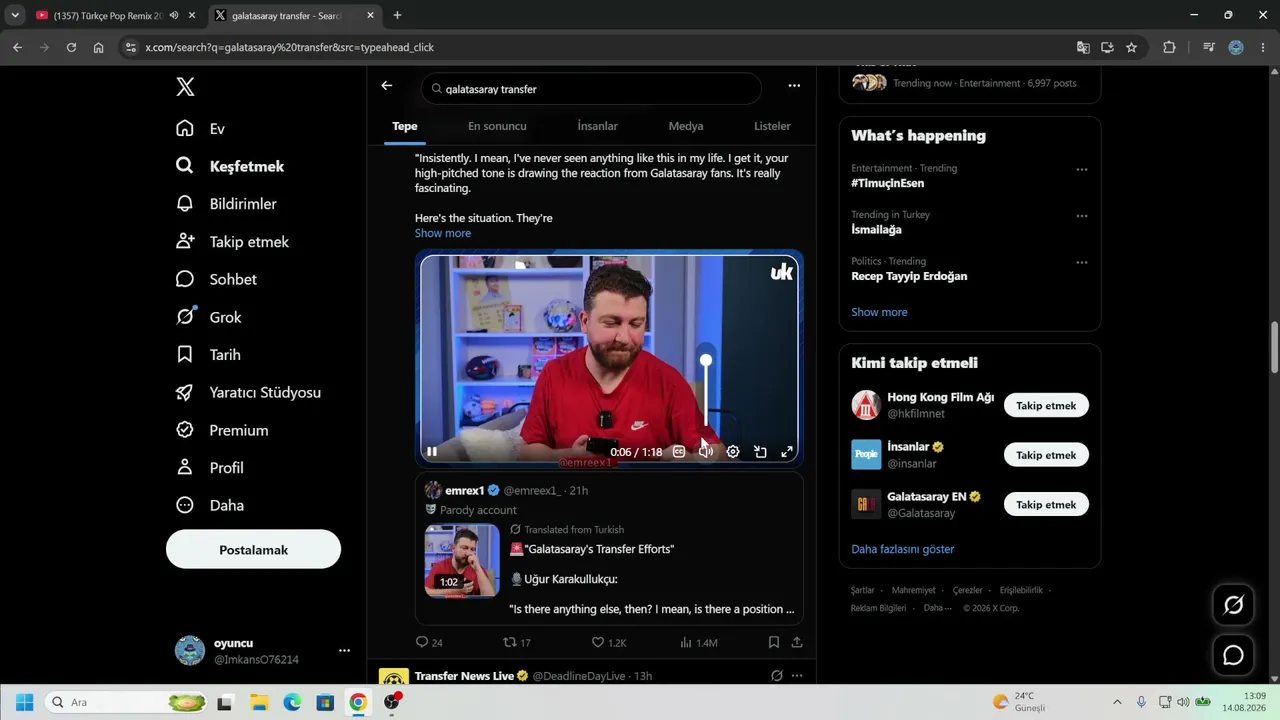Switch to En sonuncu tab

497,126
